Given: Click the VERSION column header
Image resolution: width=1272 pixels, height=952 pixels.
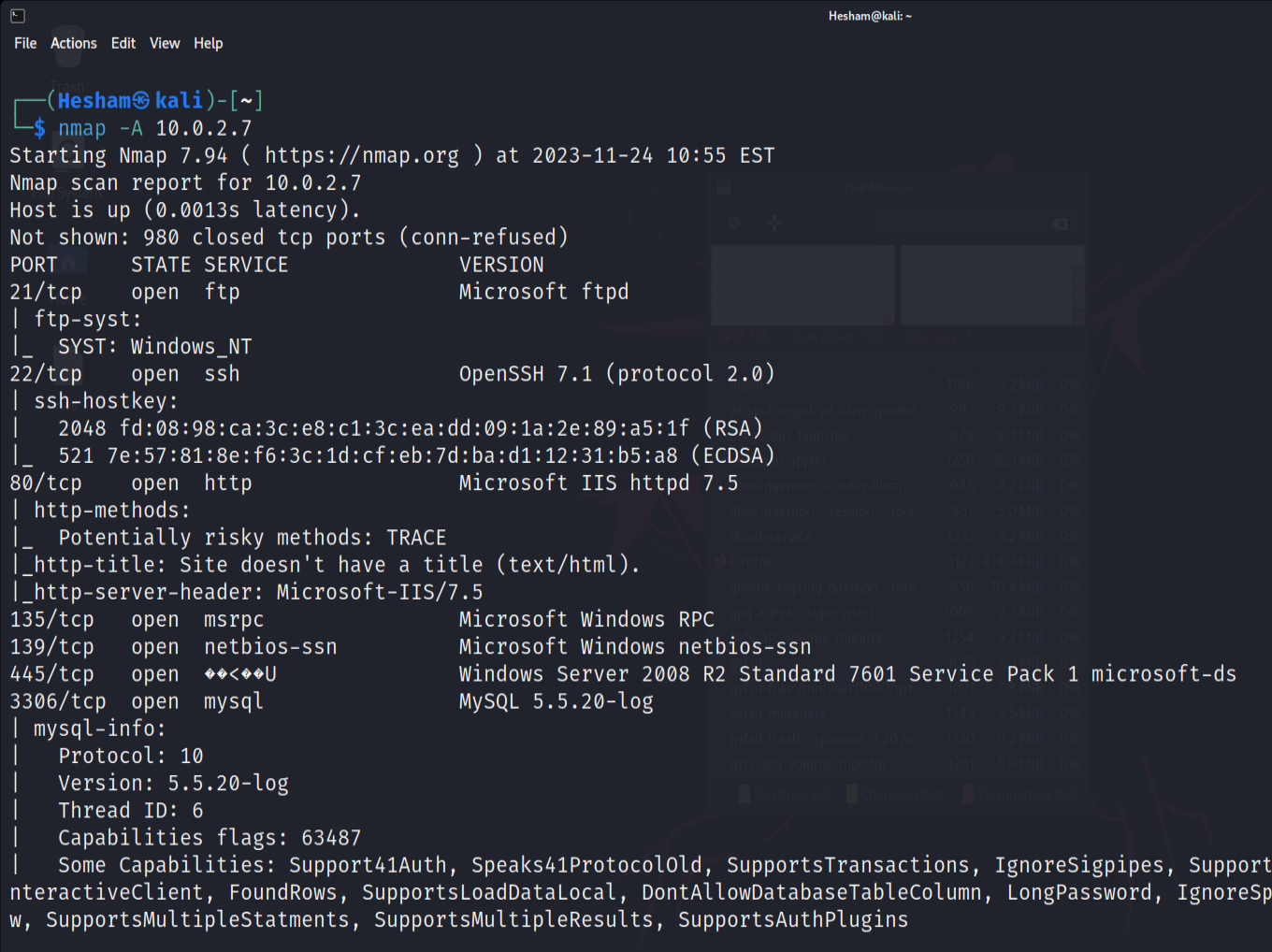Looking at the screenshot, I should coord(501,265).
